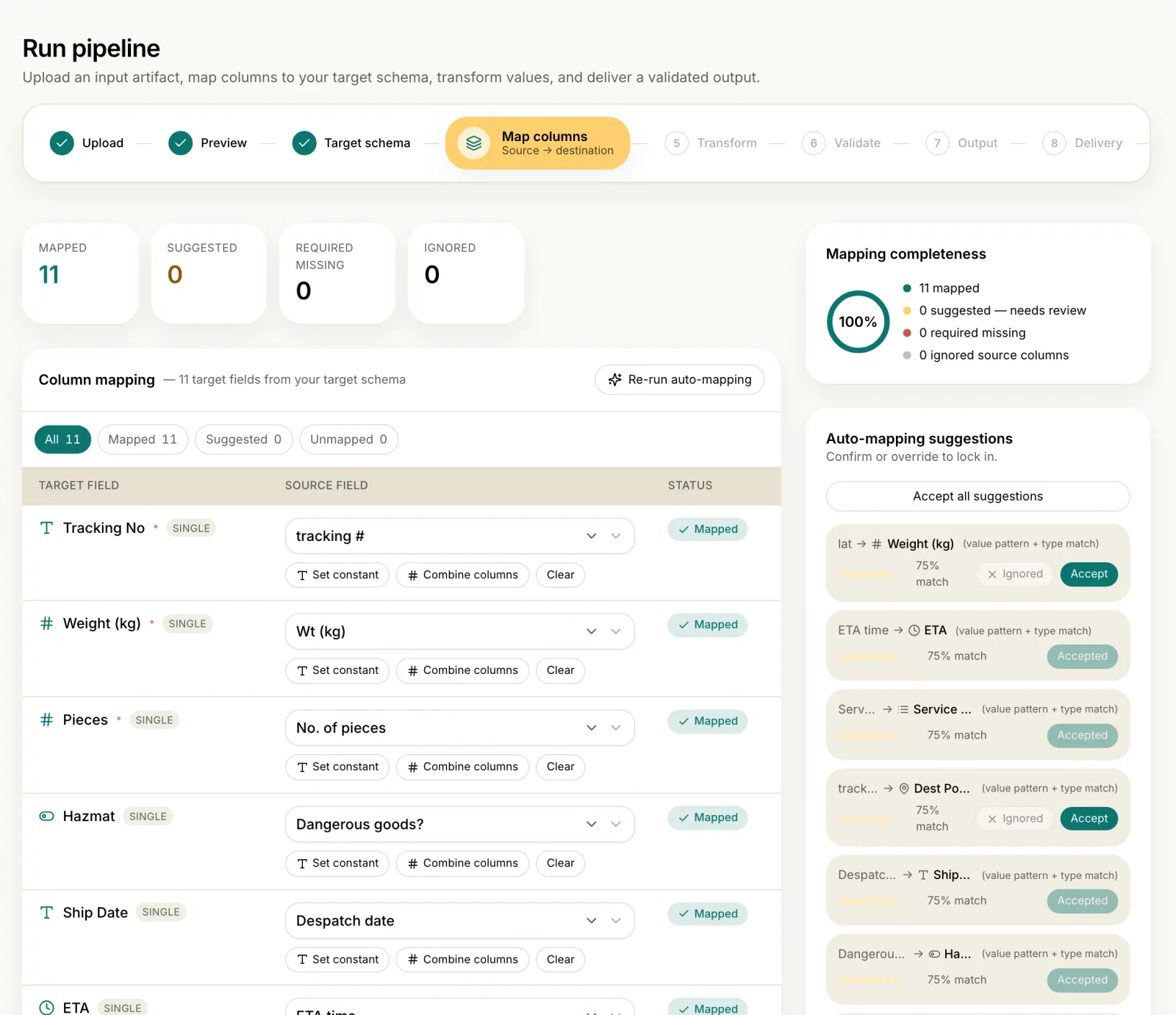Click the Preview step checkmark icon
1176x1015 pixels.
pyautogui.click(x=180, y=143)
